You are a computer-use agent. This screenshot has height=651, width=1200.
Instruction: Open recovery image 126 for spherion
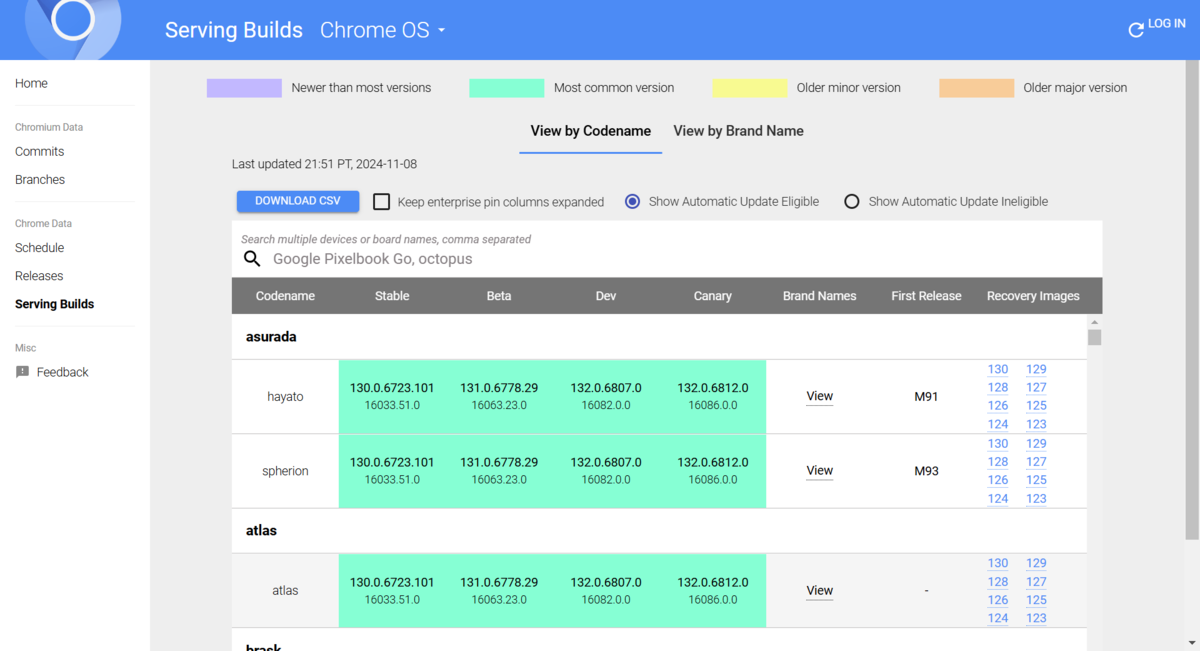pos(998,480)
